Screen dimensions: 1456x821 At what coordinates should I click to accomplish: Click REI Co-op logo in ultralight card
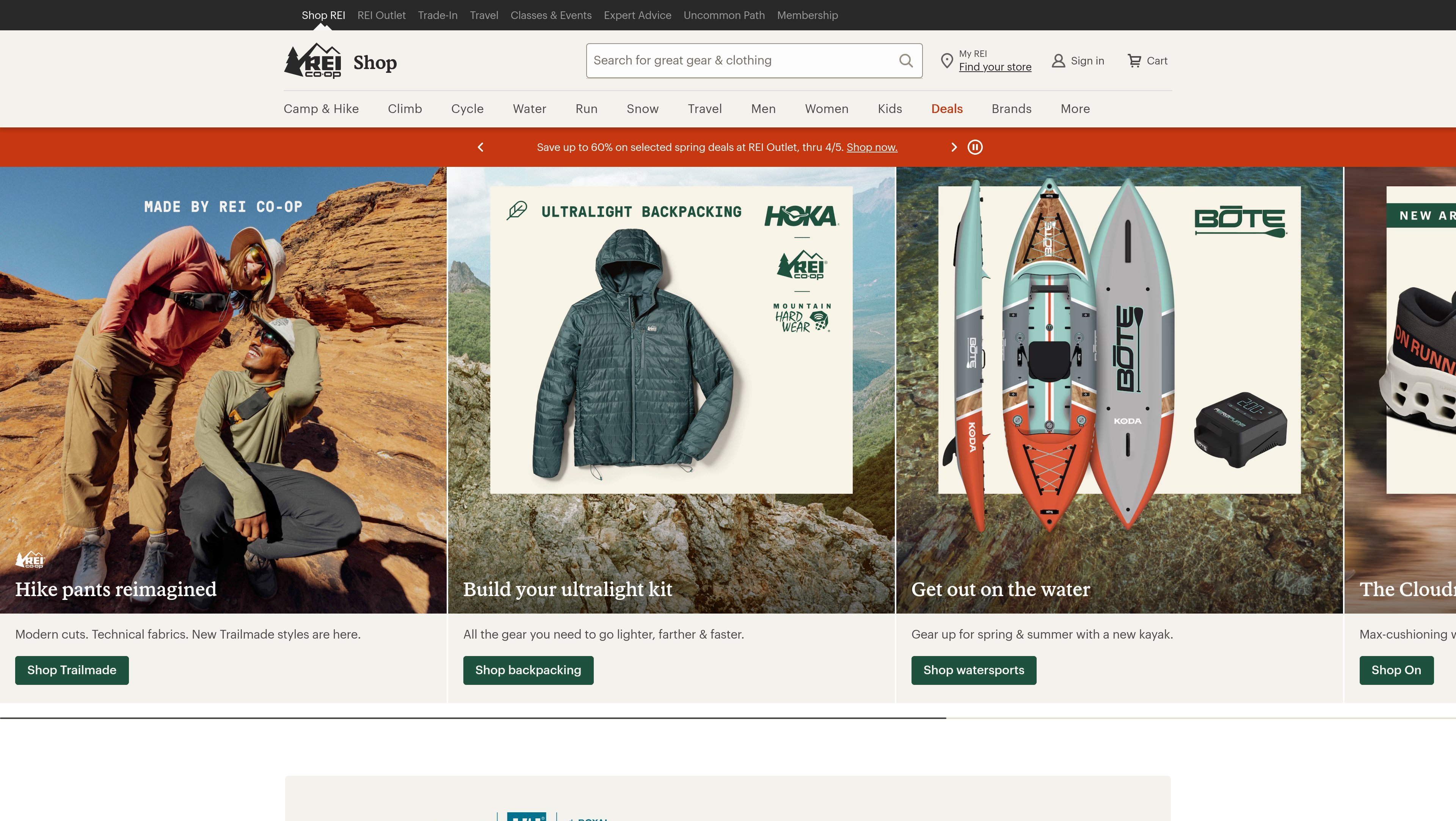(x=802, y=265)
